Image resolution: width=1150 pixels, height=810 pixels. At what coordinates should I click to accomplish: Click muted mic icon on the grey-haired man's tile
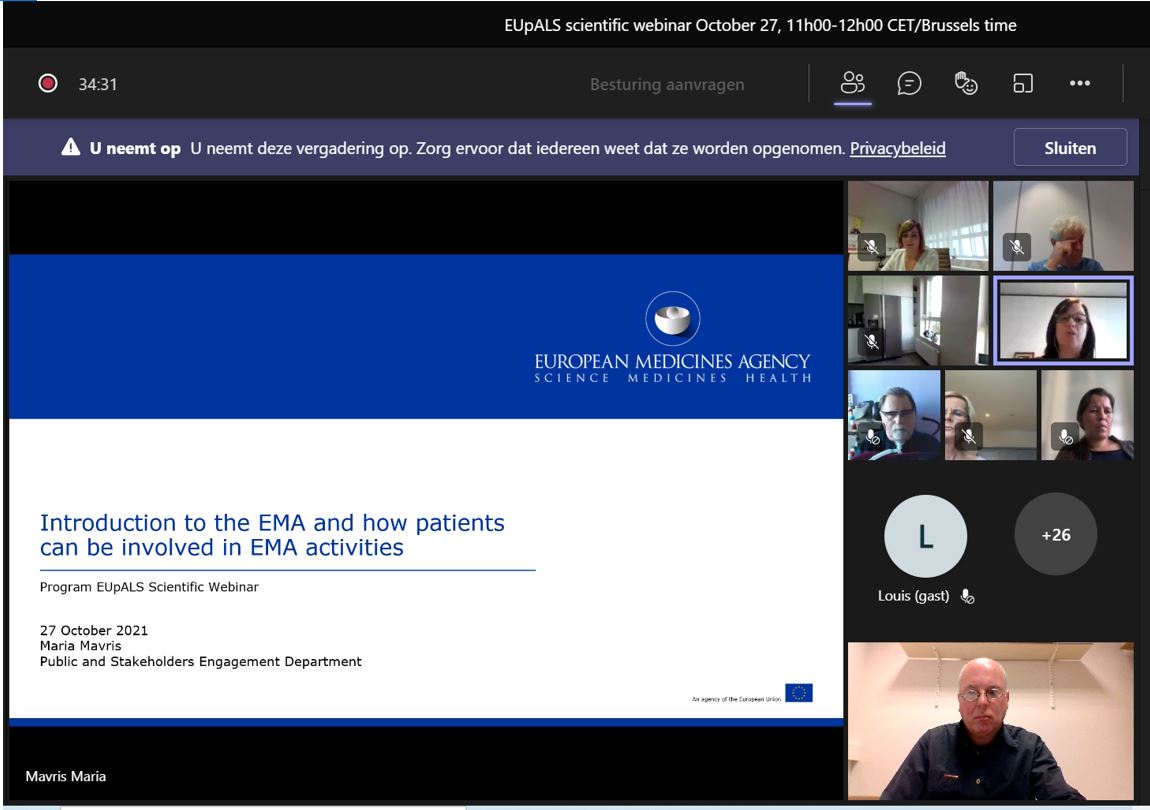pyautogui.click(x=1017, y=247)
